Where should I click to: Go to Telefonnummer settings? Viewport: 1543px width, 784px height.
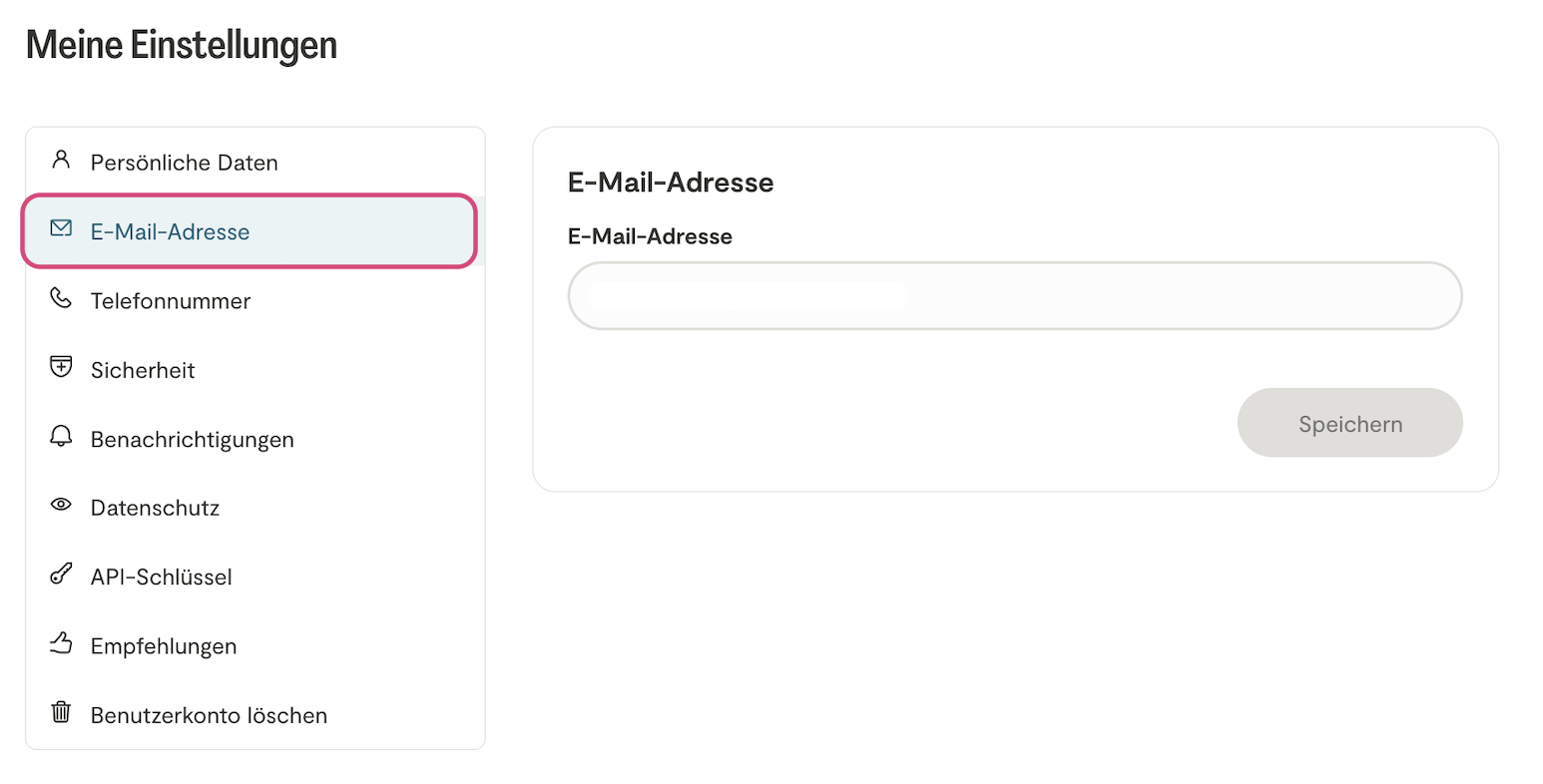pyautogui.click(x=170, y=301)
